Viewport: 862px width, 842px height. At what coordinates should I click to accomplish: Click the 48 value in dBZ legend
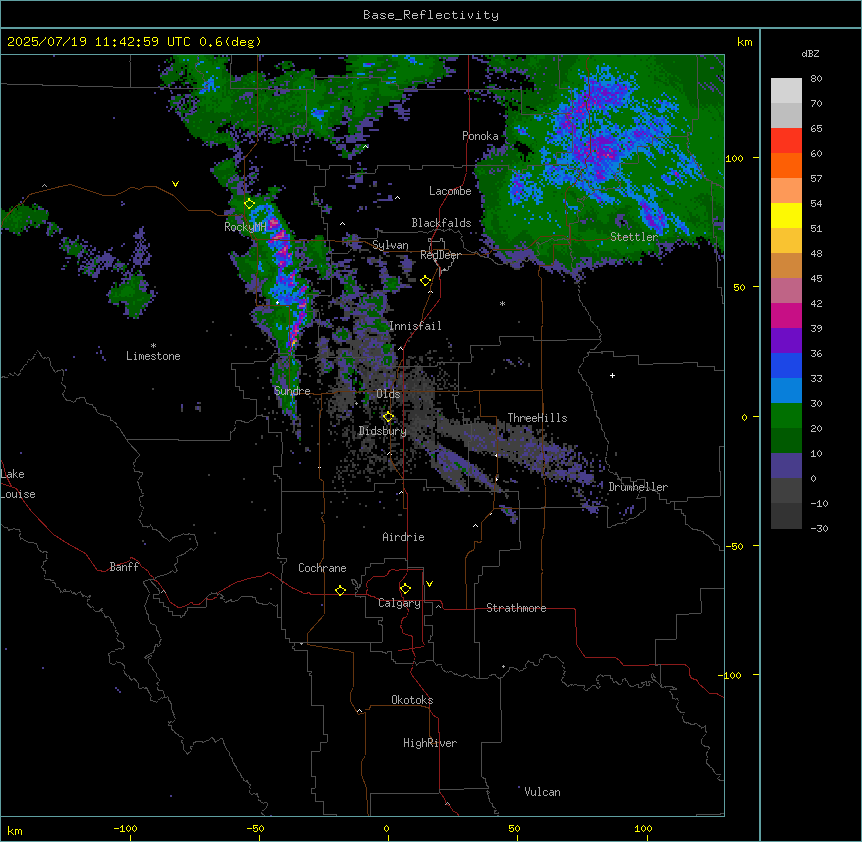(816, 253)
